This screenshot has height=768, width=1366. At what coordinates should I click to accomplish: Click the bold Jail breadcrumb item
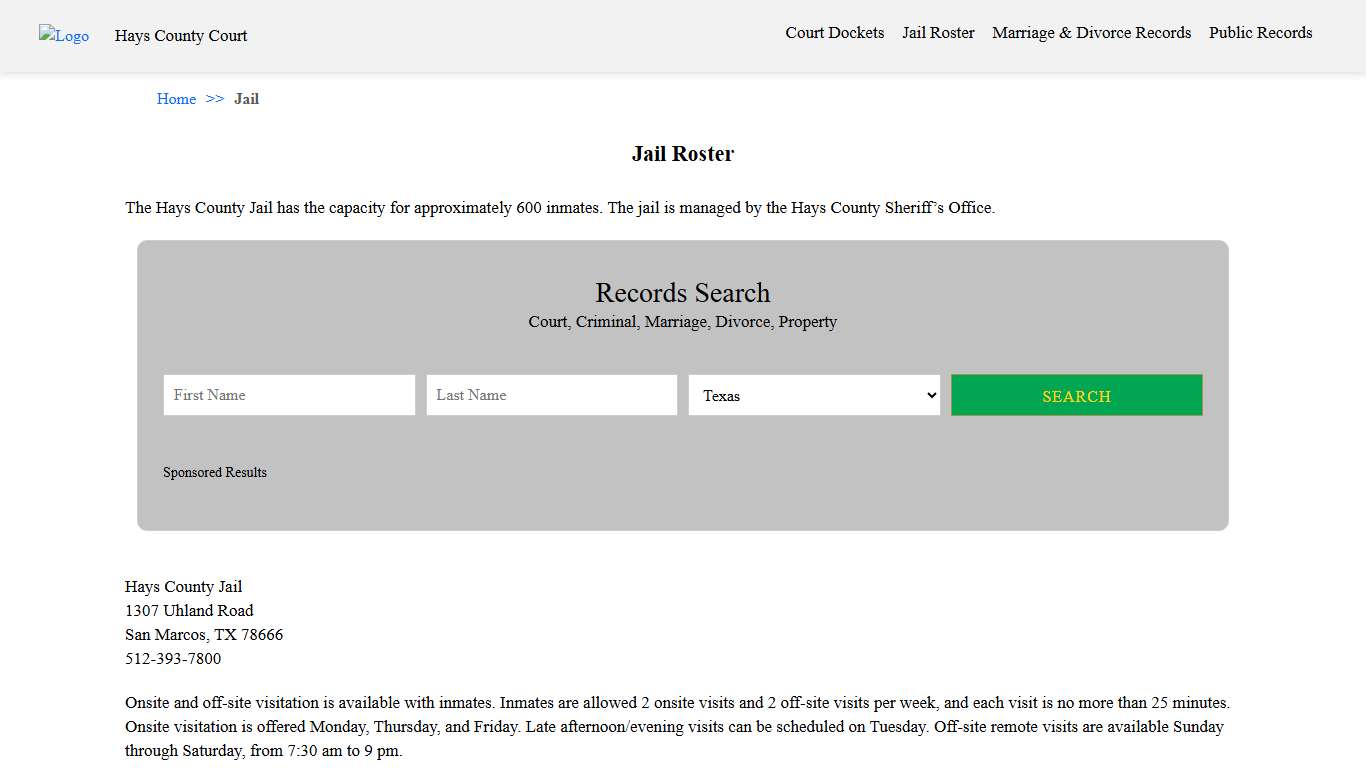pyautogui.click(x=246, y=99)
